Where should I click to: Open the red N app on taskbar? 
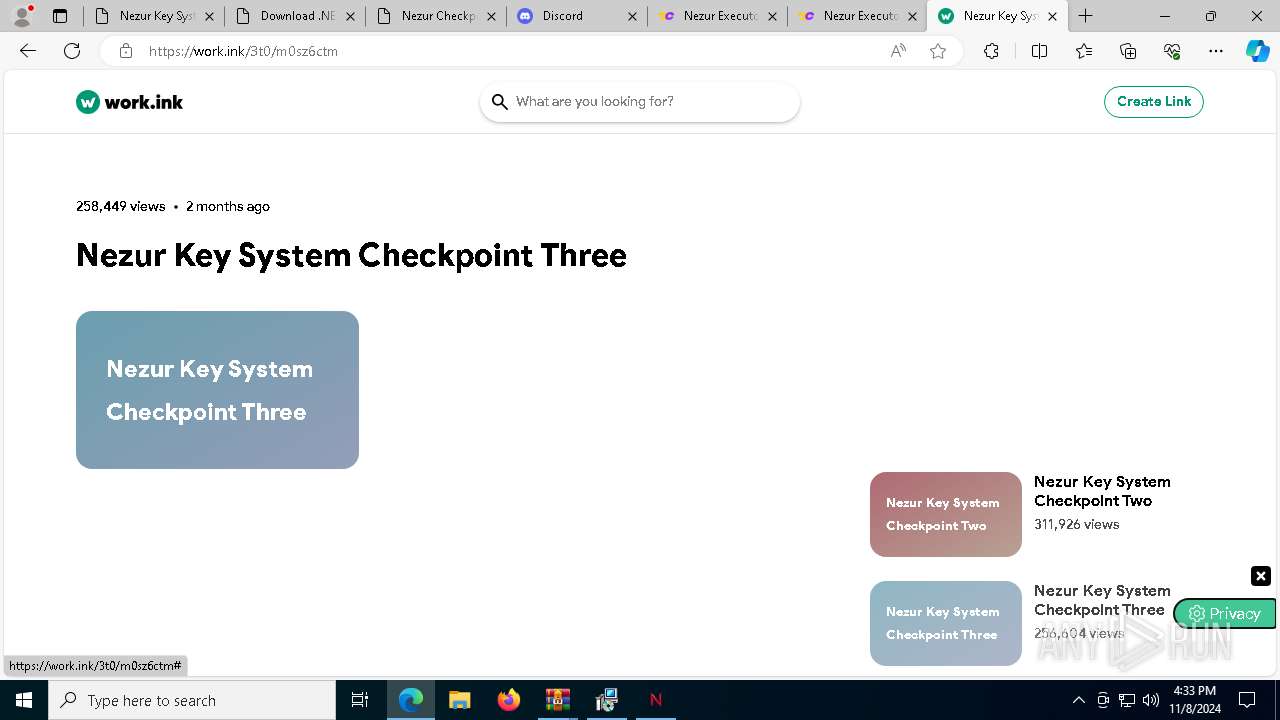pyautogui.click(x=656, y=700)
